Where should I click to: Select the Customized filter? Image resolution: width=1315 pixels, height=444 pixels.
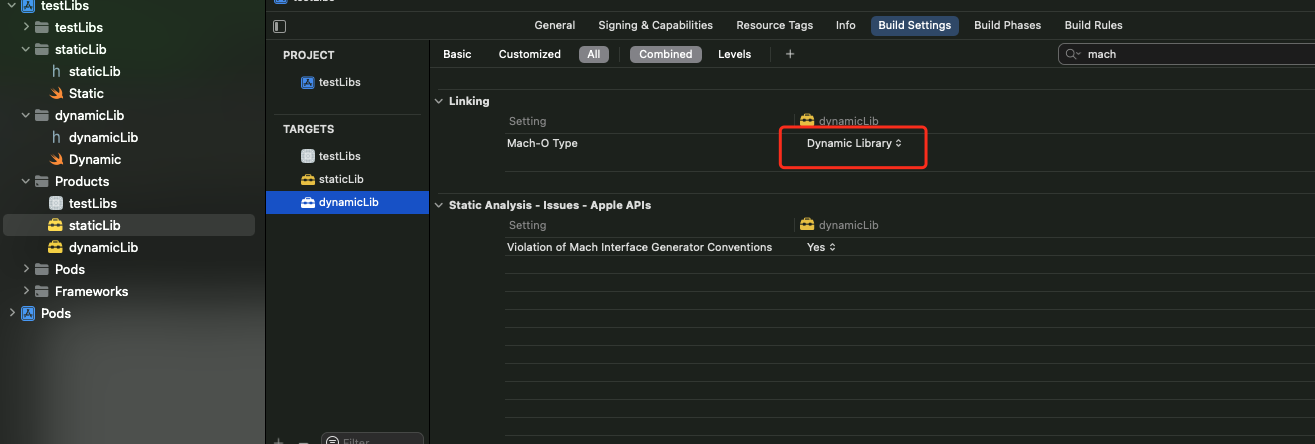point(530,54)
